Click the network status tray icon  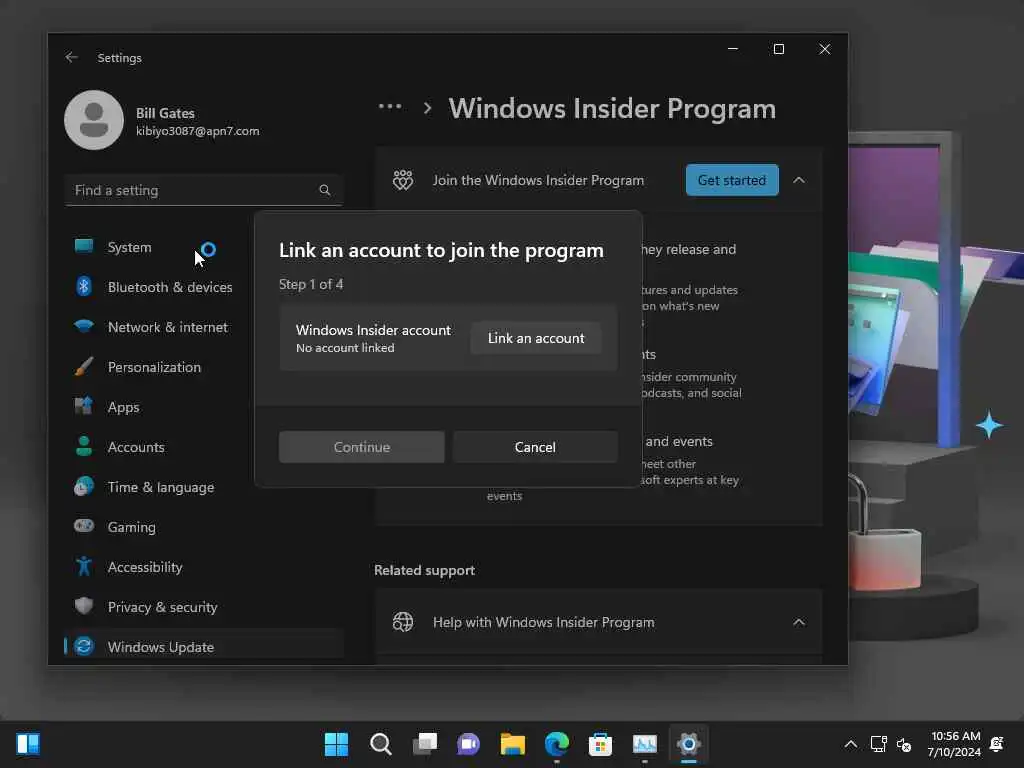click(x=878, y=744)
